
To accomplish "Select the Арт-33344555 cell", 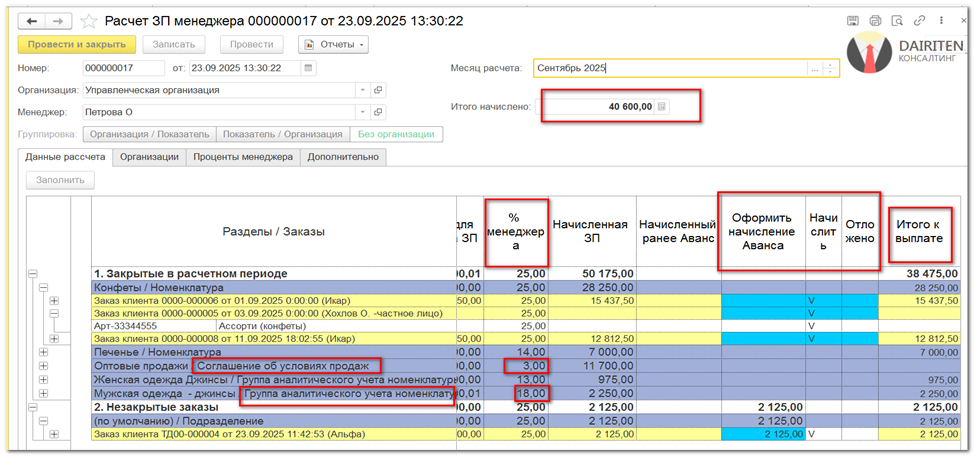I will click(153, 326).
